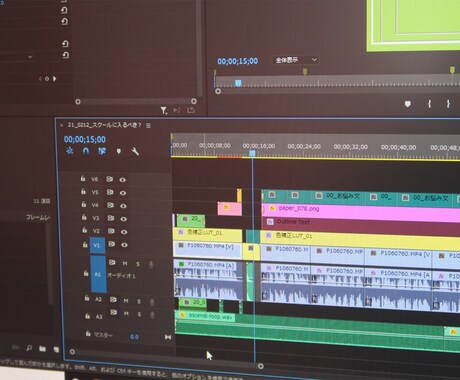This screenshot has height=380, width=460.
Task: Click master volume value 0.0
Action: (134, 337)
